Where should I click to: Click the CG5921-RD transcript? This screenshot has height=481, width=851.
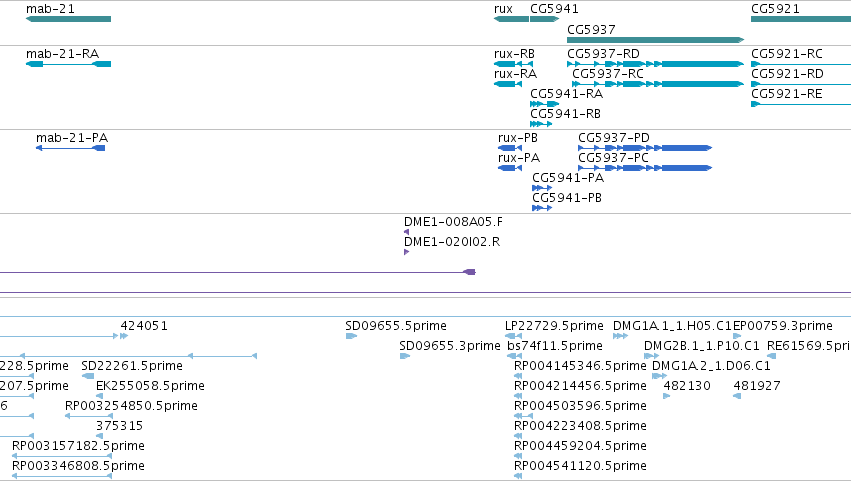[x=801, y=84]
